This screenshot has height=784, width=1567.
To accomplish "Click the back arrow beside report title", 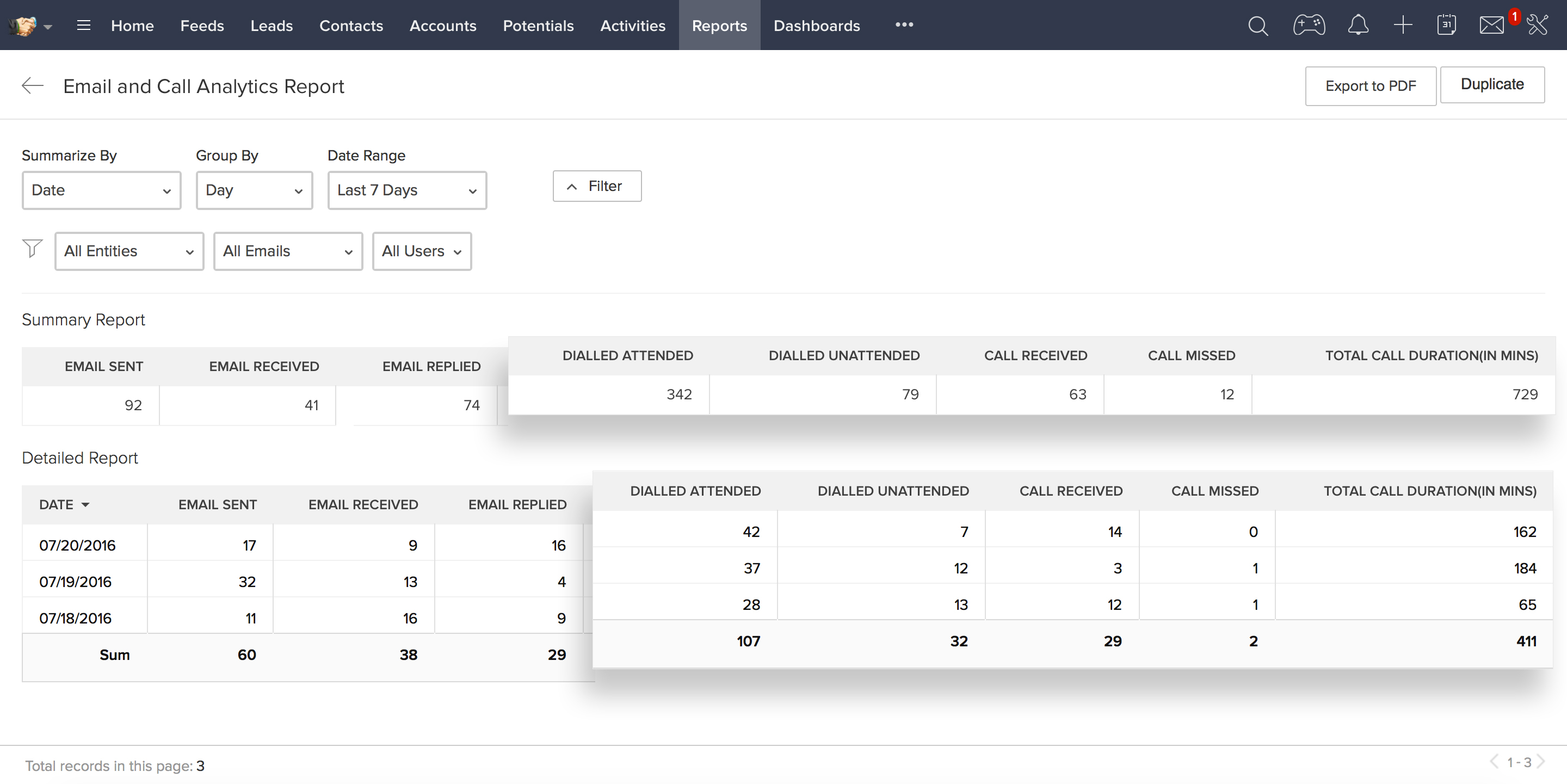I will 33,86.
